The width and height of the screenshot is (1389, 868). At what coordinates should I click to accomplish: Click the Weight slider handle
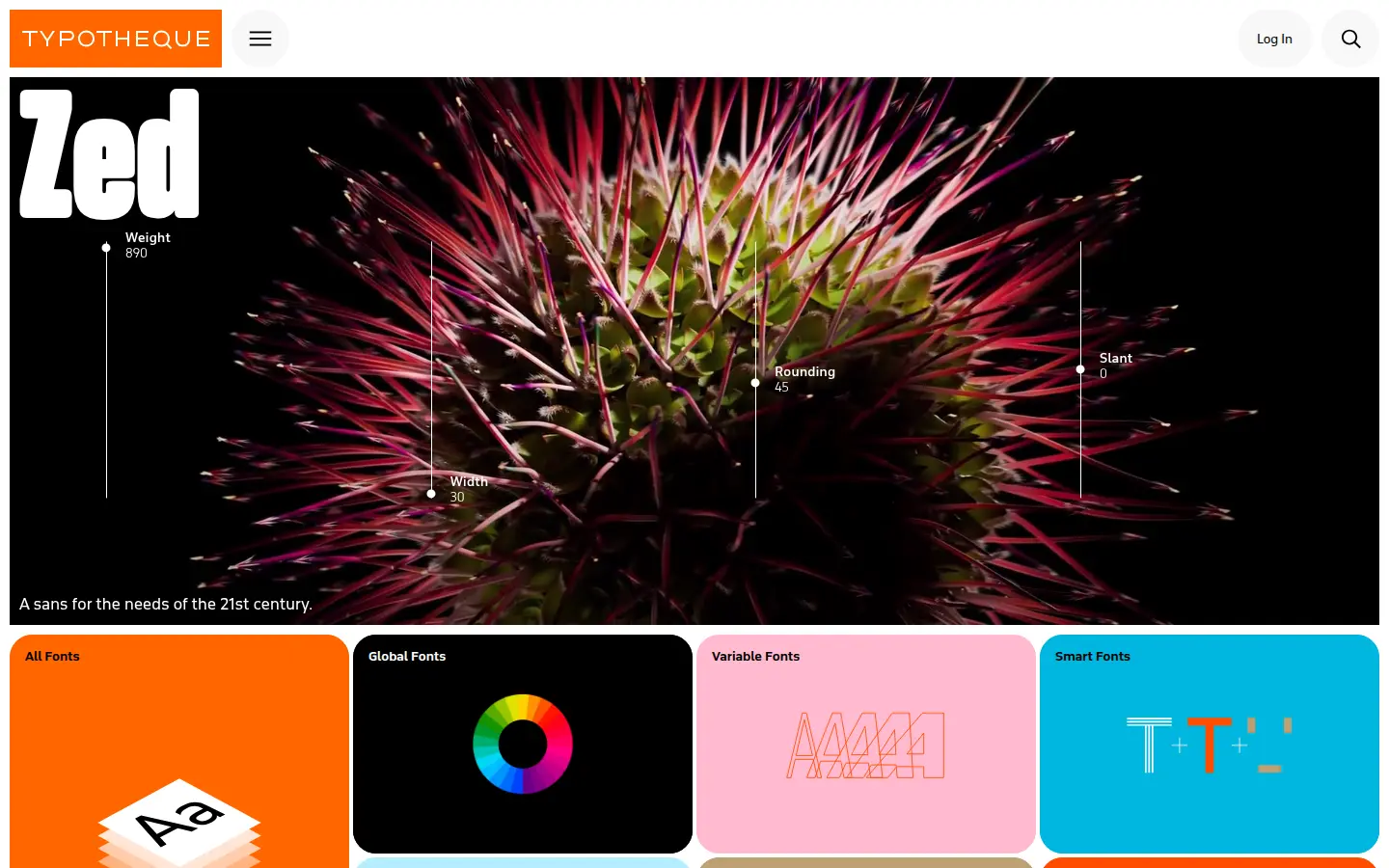[106, 248]
